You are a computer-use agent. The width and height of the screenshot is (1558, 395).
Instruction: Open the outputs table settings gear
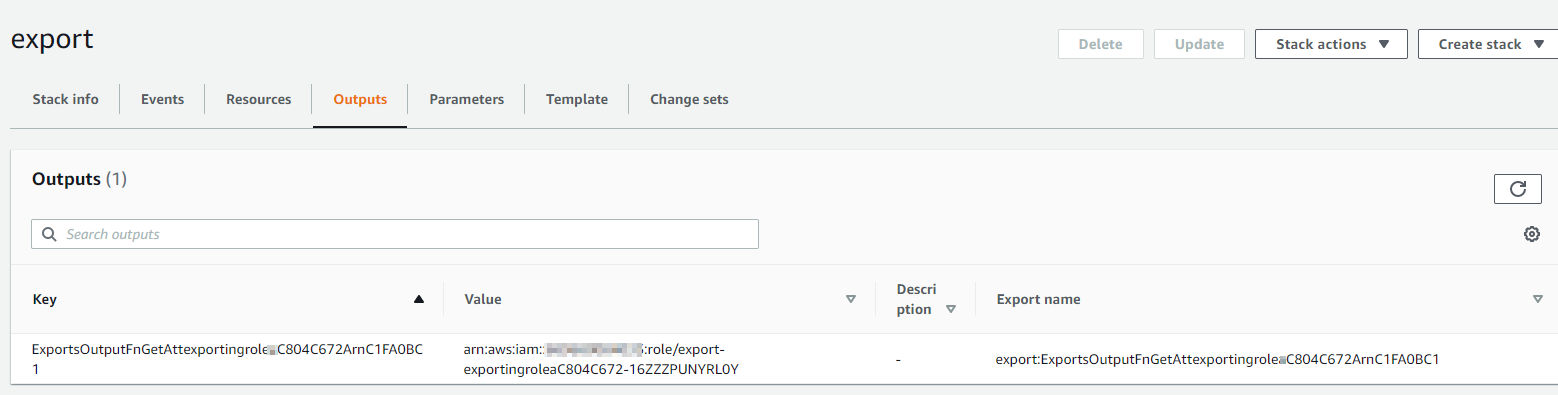pyautogui.click(x=1531, y=234)
